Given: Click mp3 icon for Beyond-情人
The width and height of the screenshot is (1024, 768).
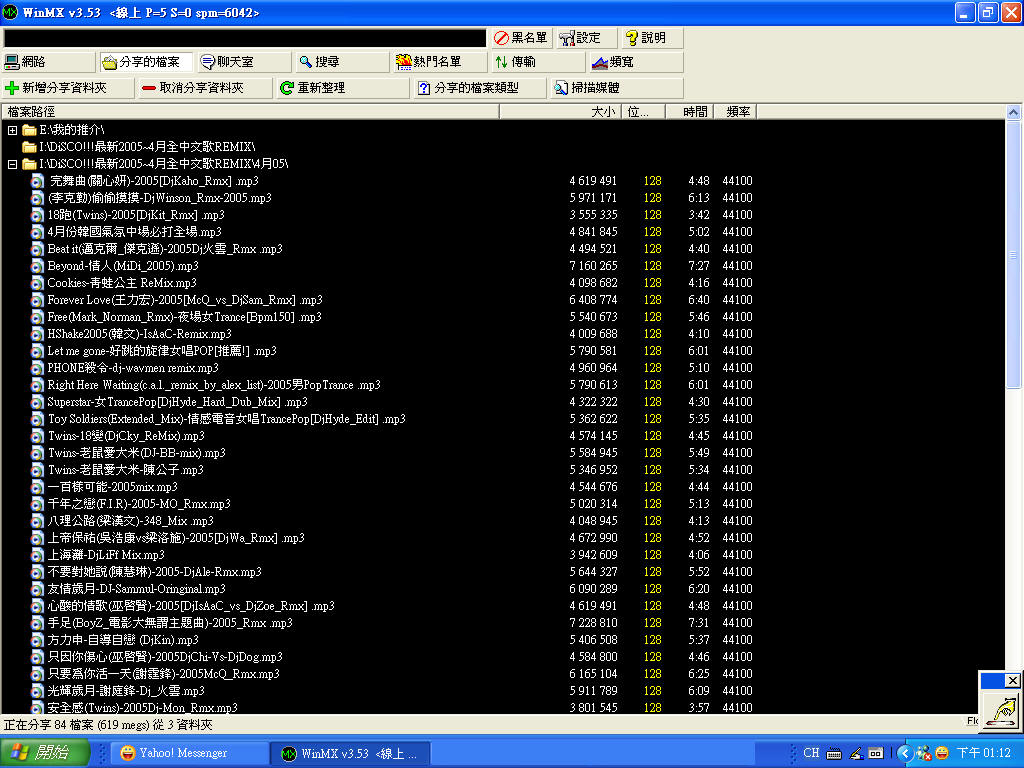Looking at the screenshot, I should click(38, 266).
